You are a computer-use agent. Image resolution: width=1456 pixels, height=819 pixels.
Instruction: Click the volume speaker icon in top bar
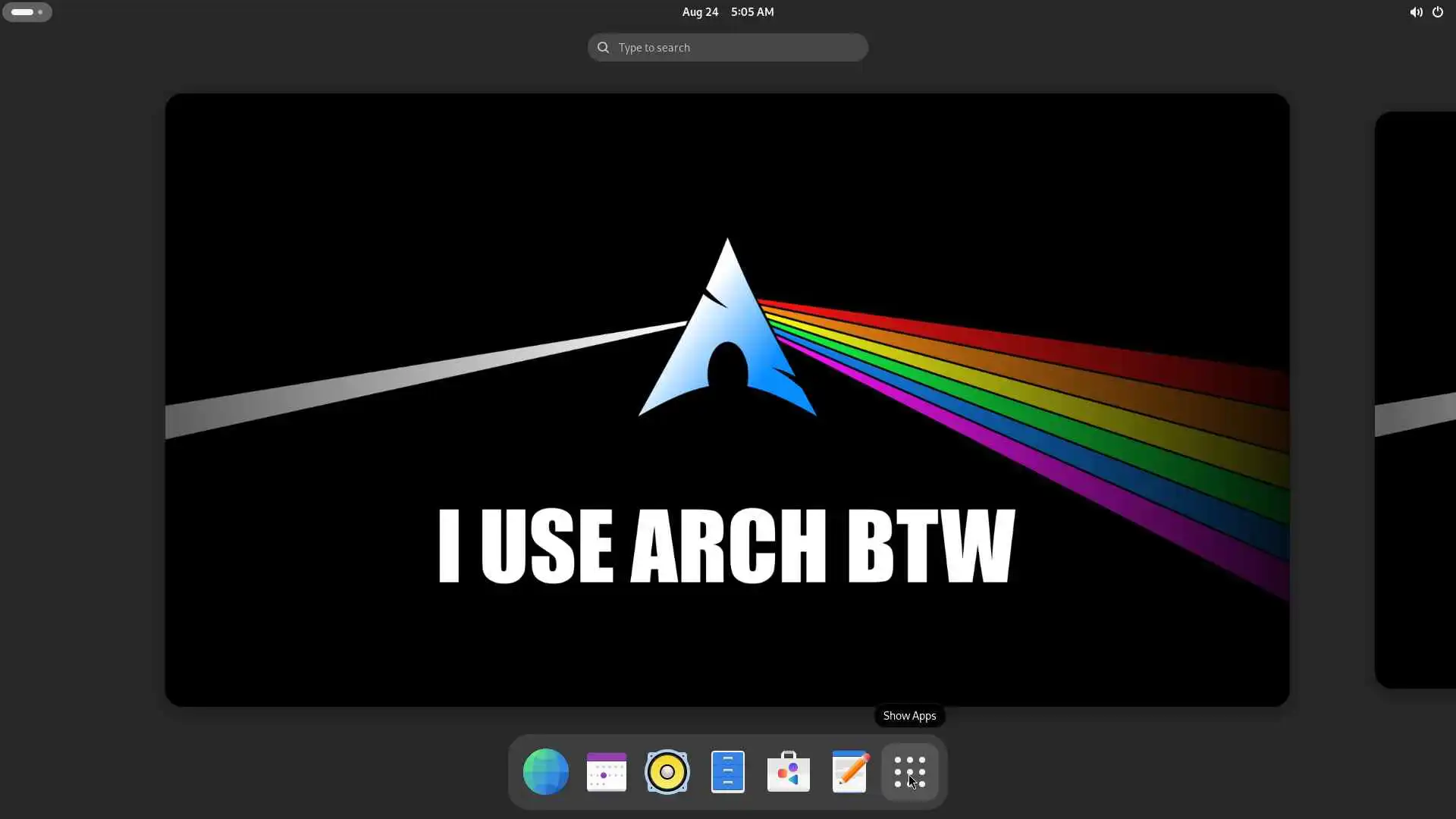[x=1415, y=12]
